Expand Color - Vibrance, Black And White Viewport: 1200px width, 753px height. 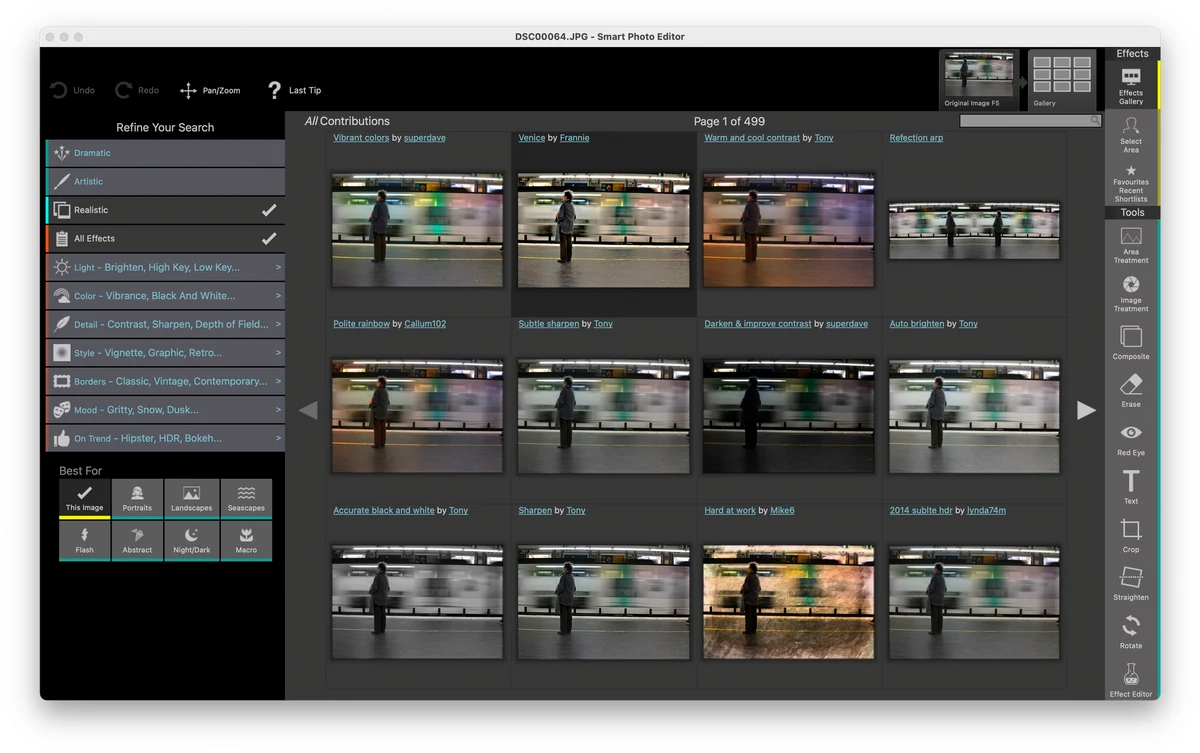pos(166,295)
